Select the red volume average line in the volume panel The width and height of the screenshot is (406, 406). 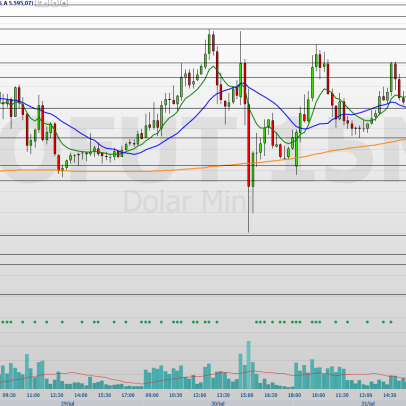tap(200, 377)
